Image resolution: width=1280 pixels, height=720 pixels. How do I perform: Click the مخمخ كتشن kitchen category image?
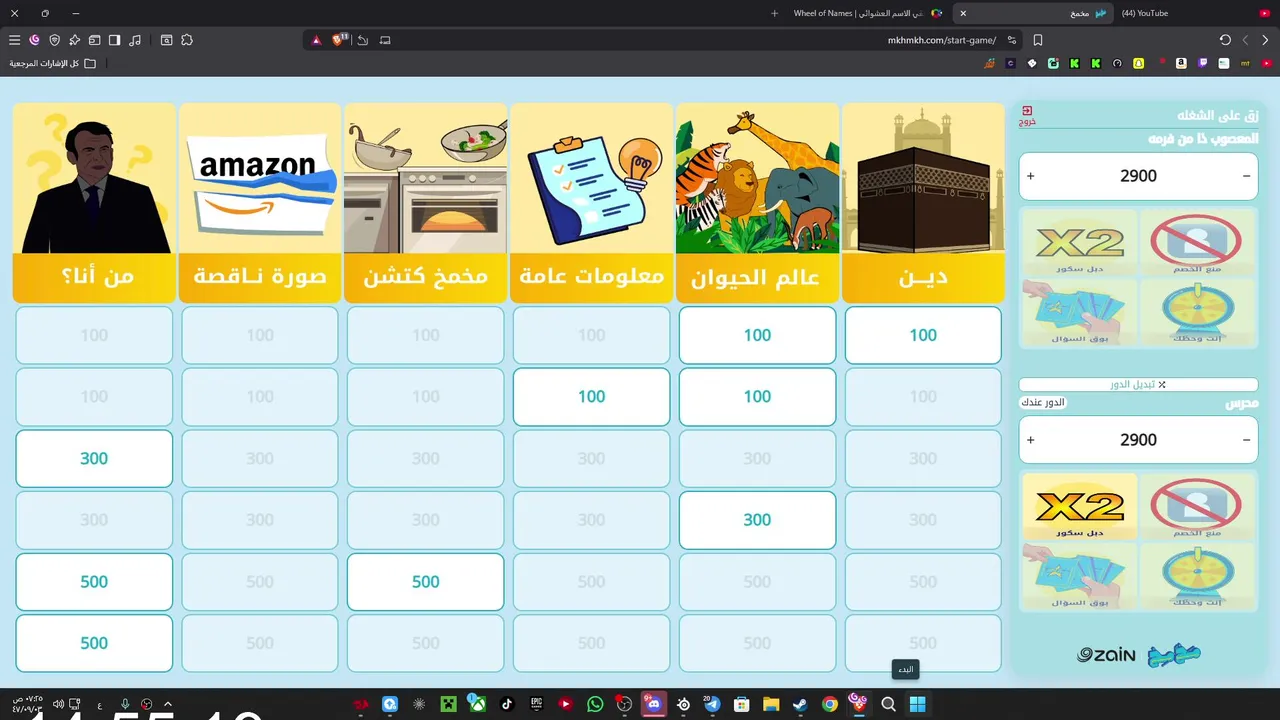click(x=425, y=179)
